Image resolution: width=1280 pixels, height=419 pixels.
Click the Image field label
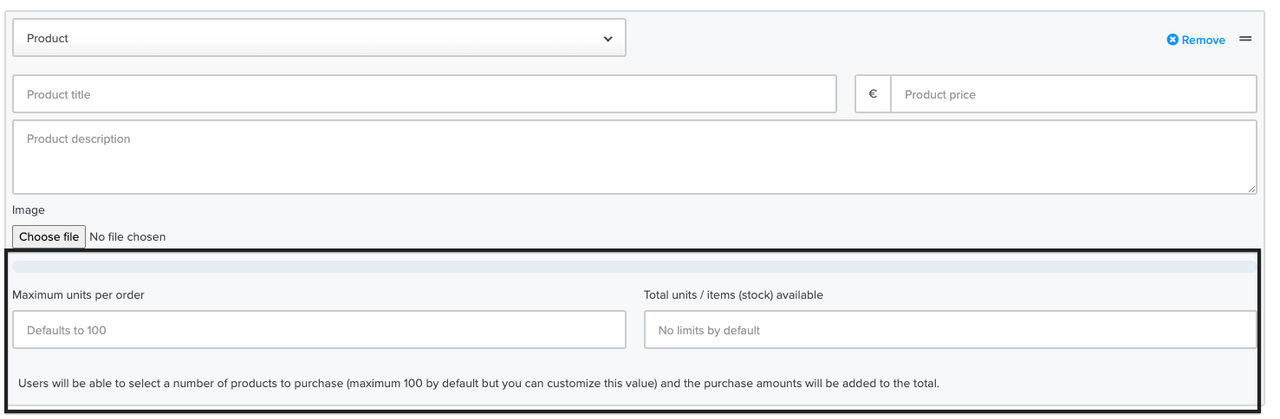tap(28, 210)
